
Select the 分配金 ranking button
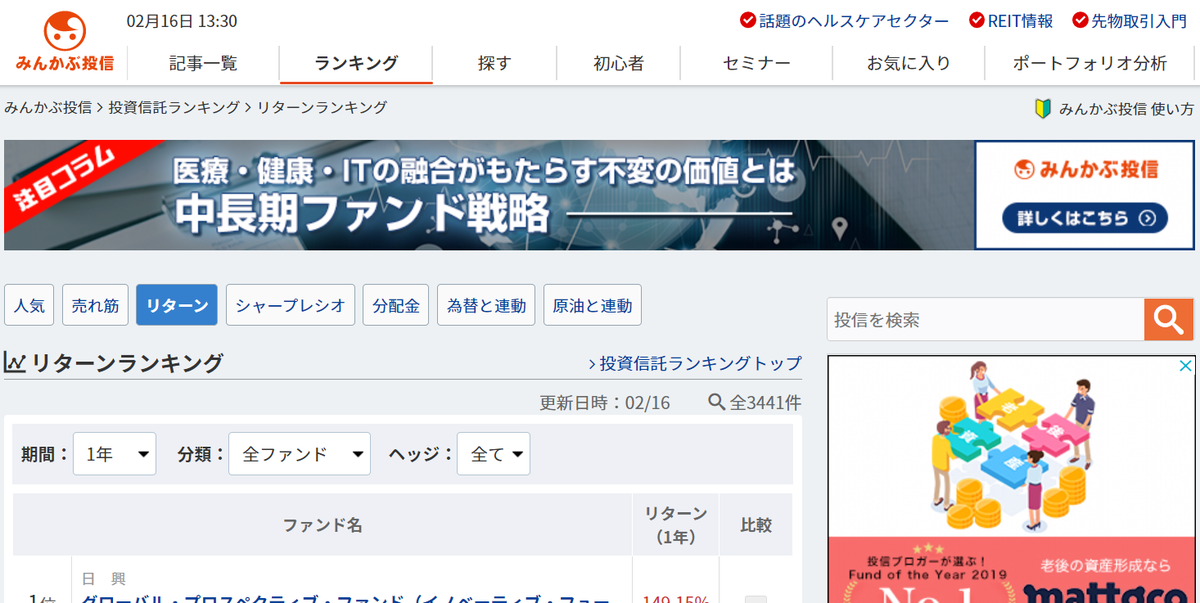point(396,305)
